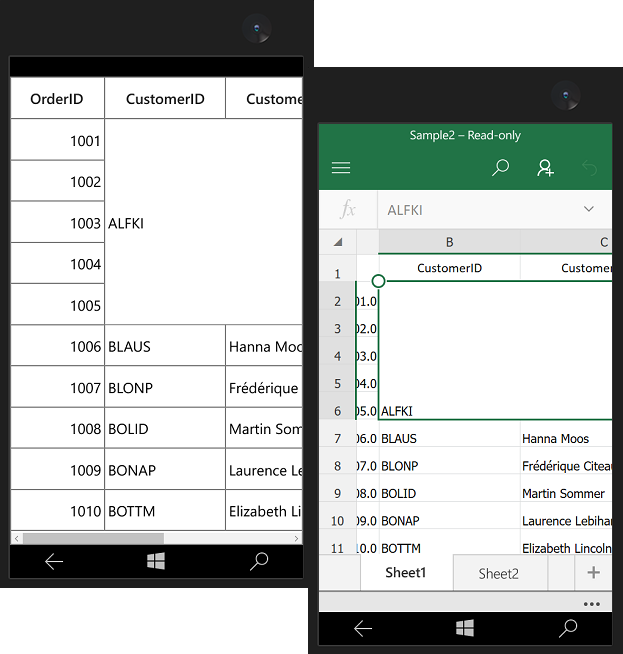Image resolution: width=623 pixels, height=654 pixels.
Task: Tap the select all corner triangle
Action: (338, 242)
